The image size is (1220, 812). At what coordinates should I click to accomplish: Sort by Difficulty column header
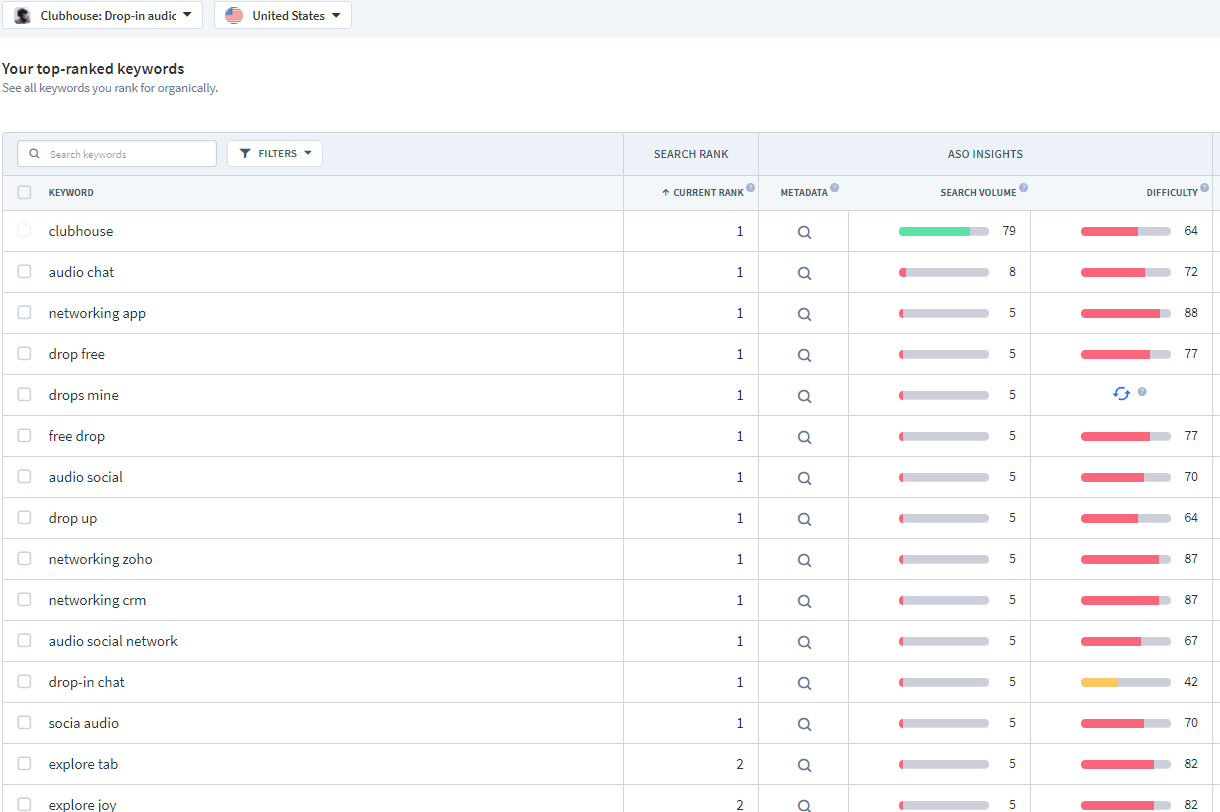click(x=1172, y=193)
